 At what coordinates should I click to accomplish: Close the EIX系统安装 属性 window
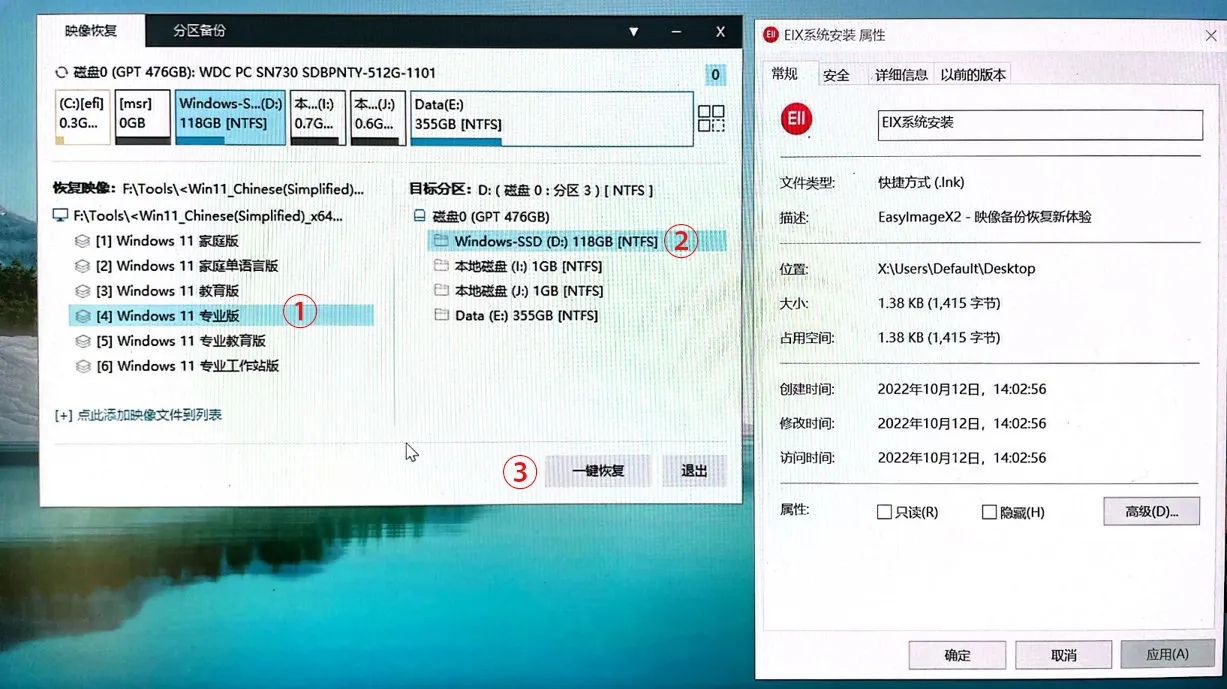click(1211, 35)
